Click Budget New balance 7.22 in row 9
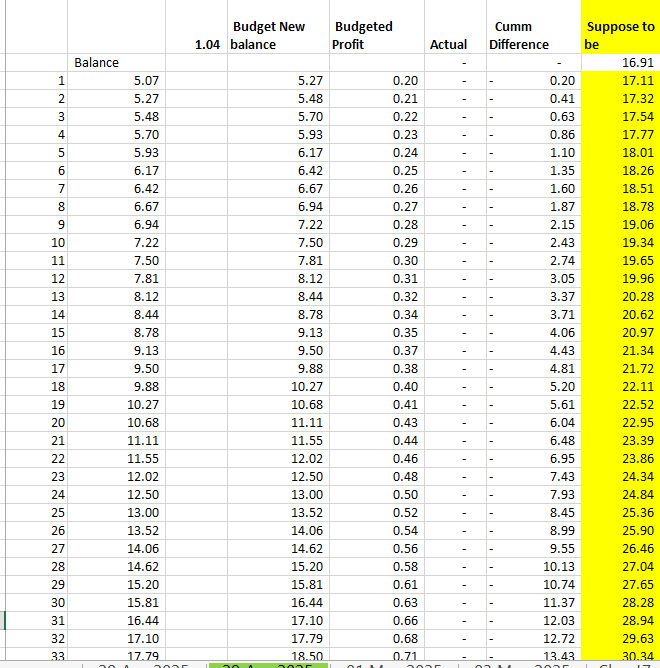This screenshot has height=668, width=660. click(x=278, y=225)
